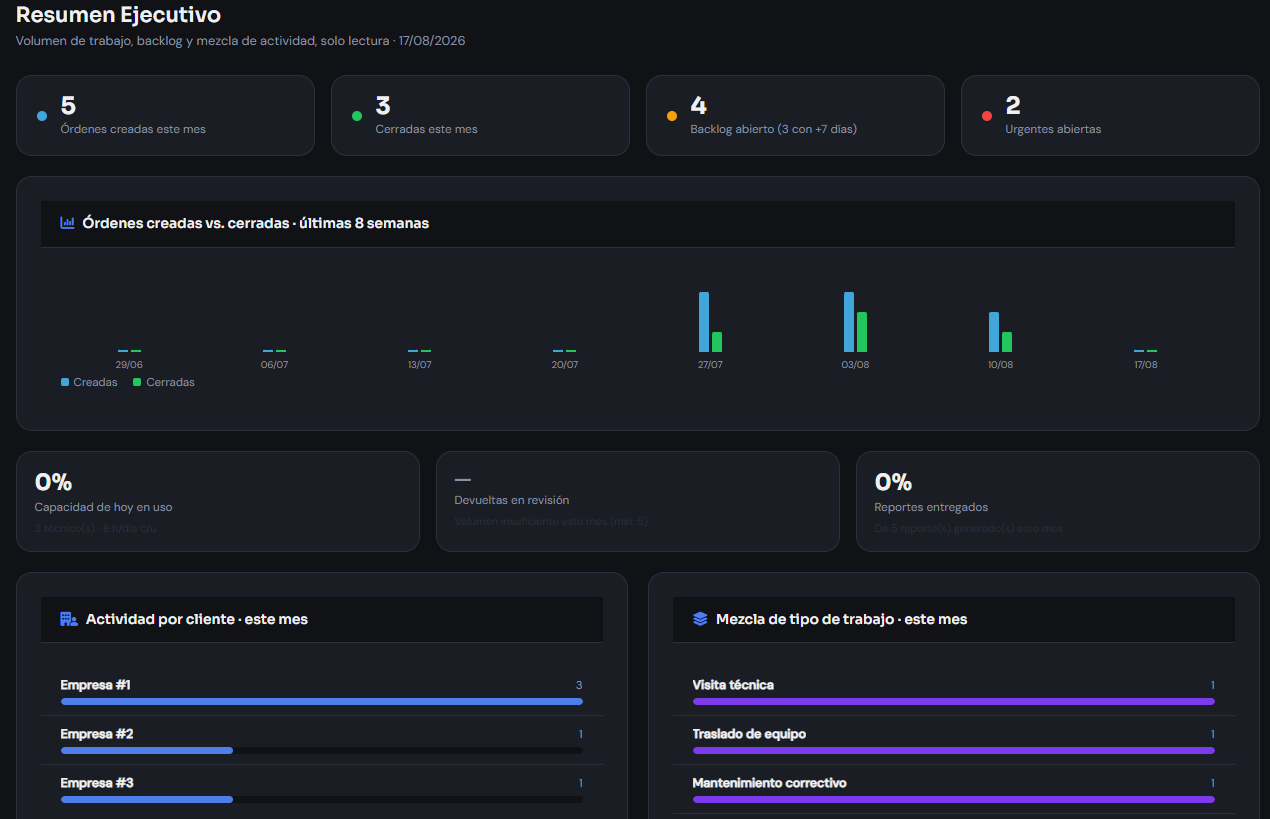1270x819 pixels.
Task: Click the chart title "Órdenes creadas vs. cerradas · últimas 8 semanas"
Action: point(256,223)
